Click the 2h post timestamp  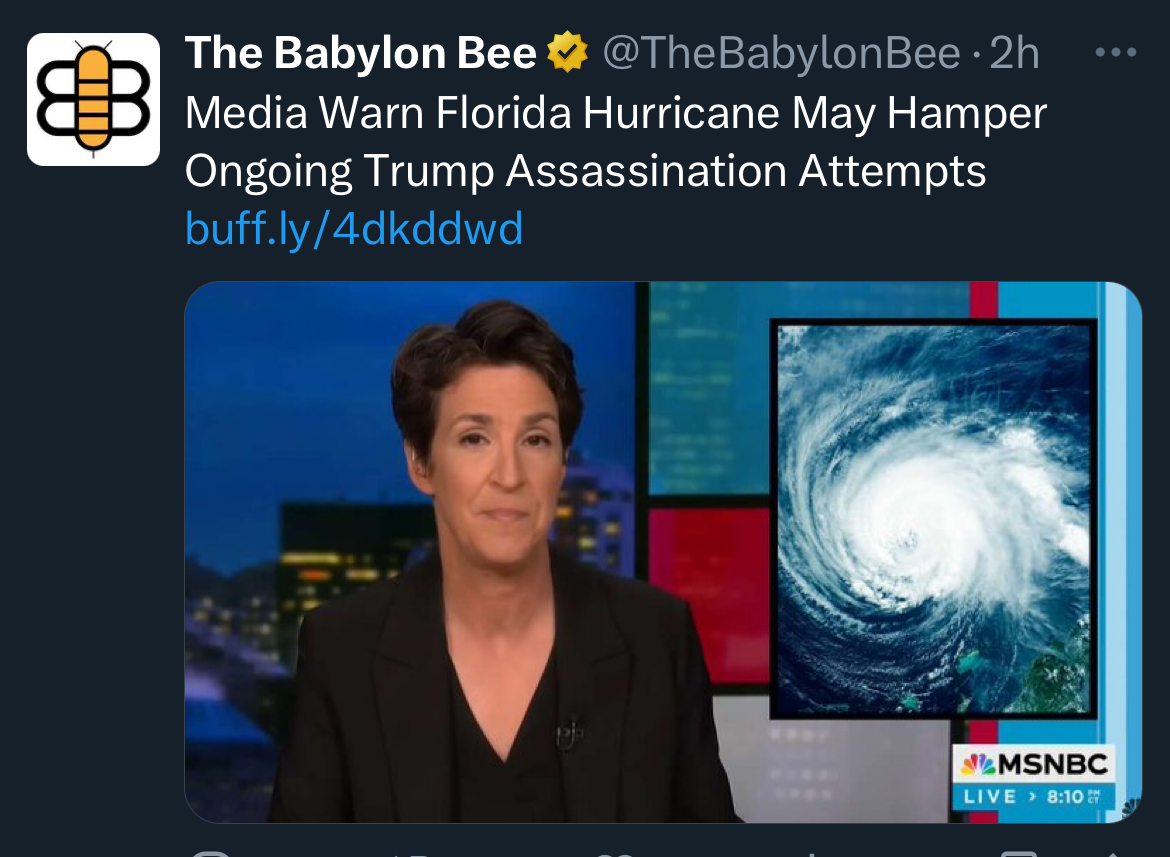[1014, 53]
